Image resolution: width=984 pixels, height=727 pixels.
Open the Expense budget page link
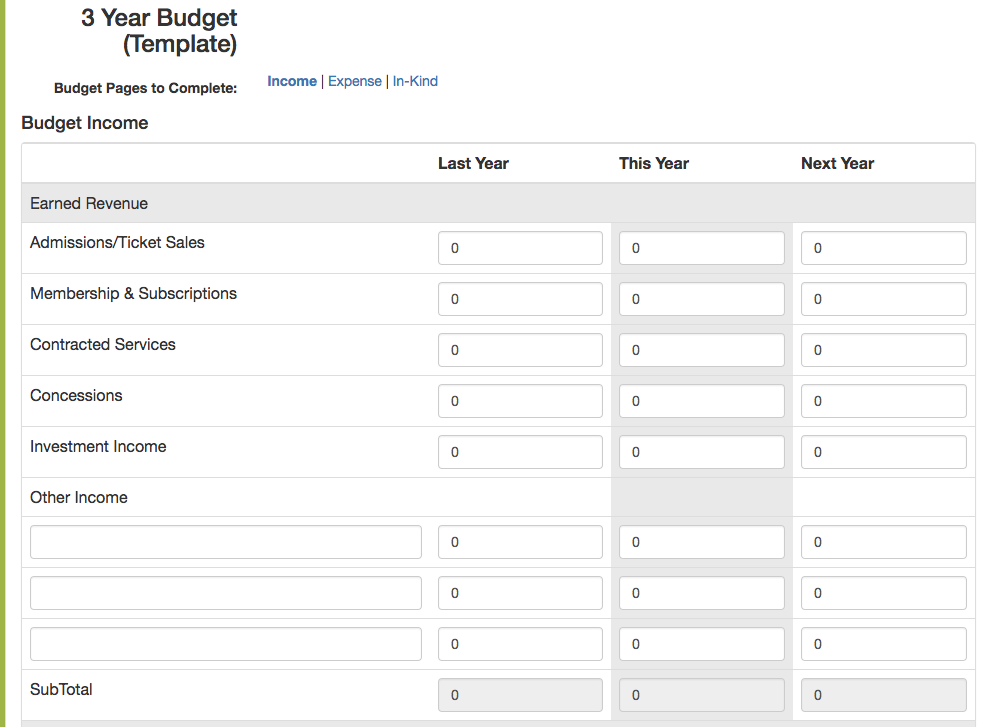(355, 81)
